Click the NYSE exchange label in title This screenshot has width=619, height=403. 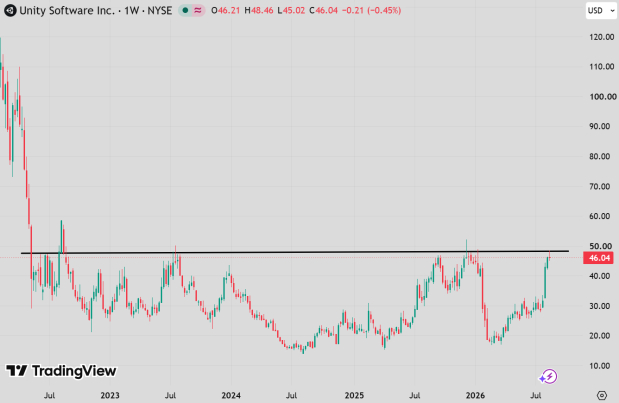[x=159, y=10]
